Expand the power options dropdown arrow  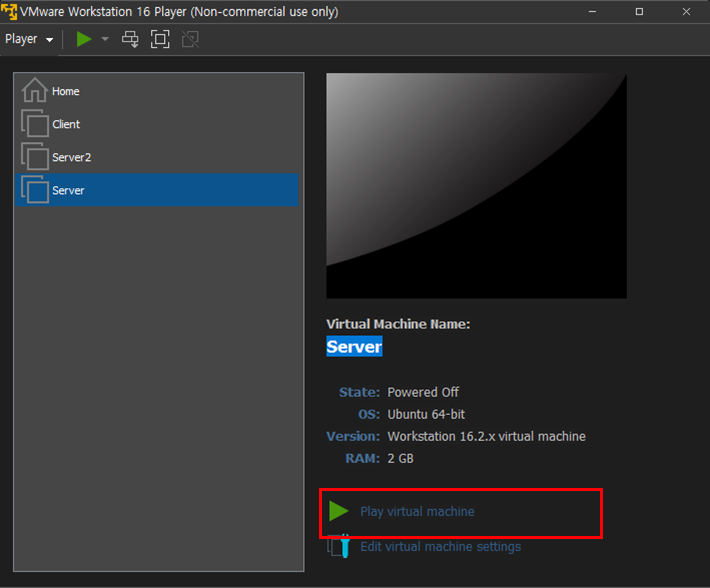coord(105,39)
